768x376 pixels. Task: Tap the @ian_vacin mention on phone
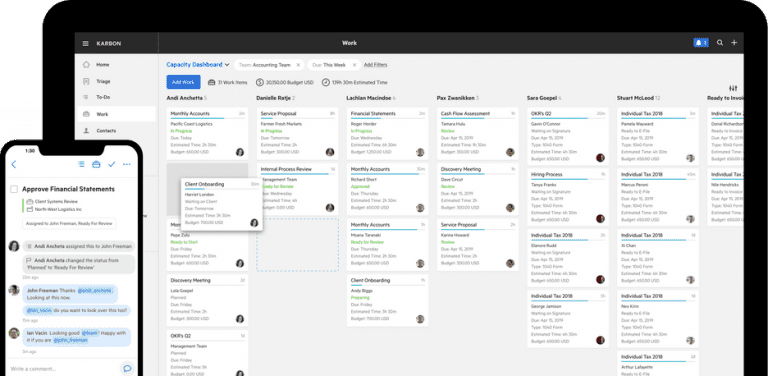pyautogui.click(x=39, y=310)
